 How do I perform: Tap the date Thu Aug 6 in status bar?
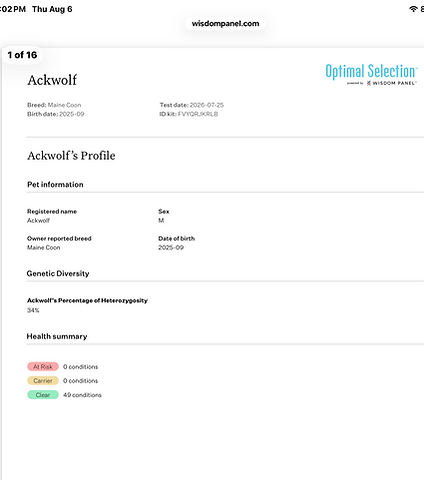coord(52,9)
